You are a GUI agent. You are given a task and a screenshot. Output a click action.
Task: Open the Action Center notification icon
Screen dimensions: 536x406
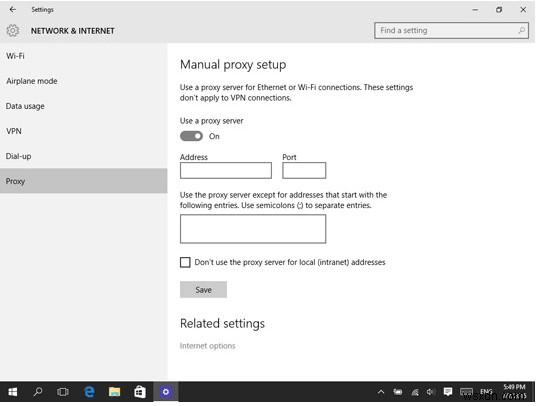coord(448,392)
